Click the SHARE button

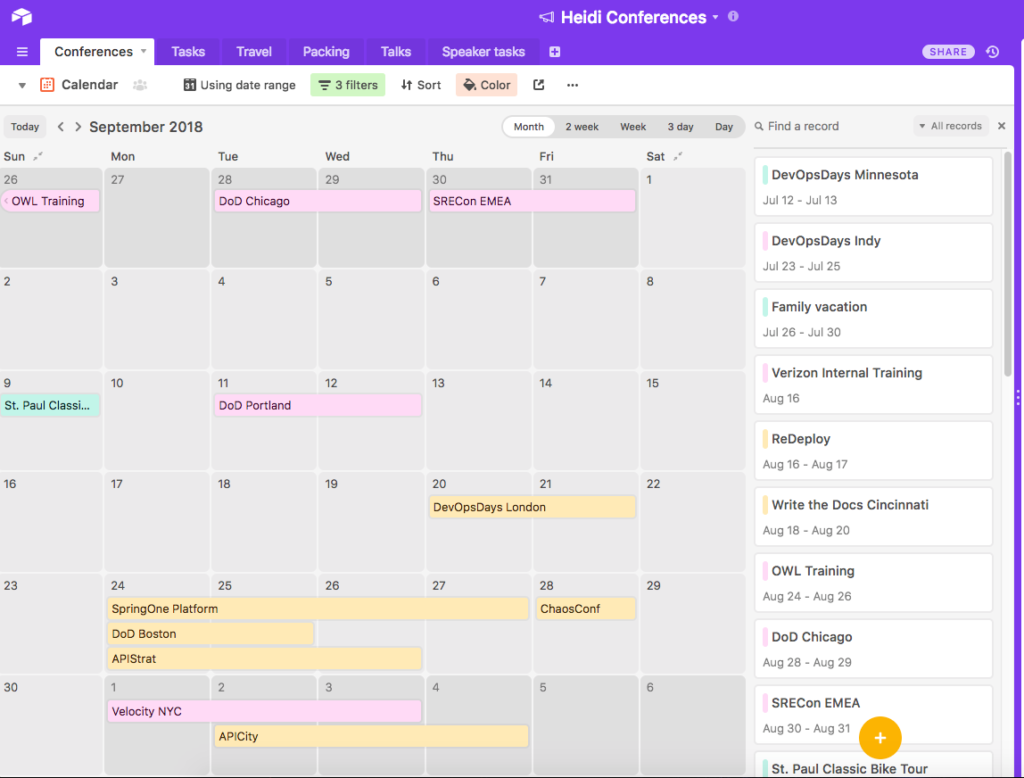point(948,52)
